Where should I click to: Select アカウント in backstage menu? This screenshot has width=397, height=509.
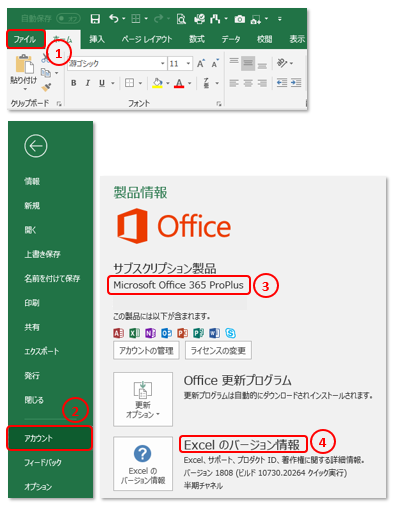pos(49,438)
